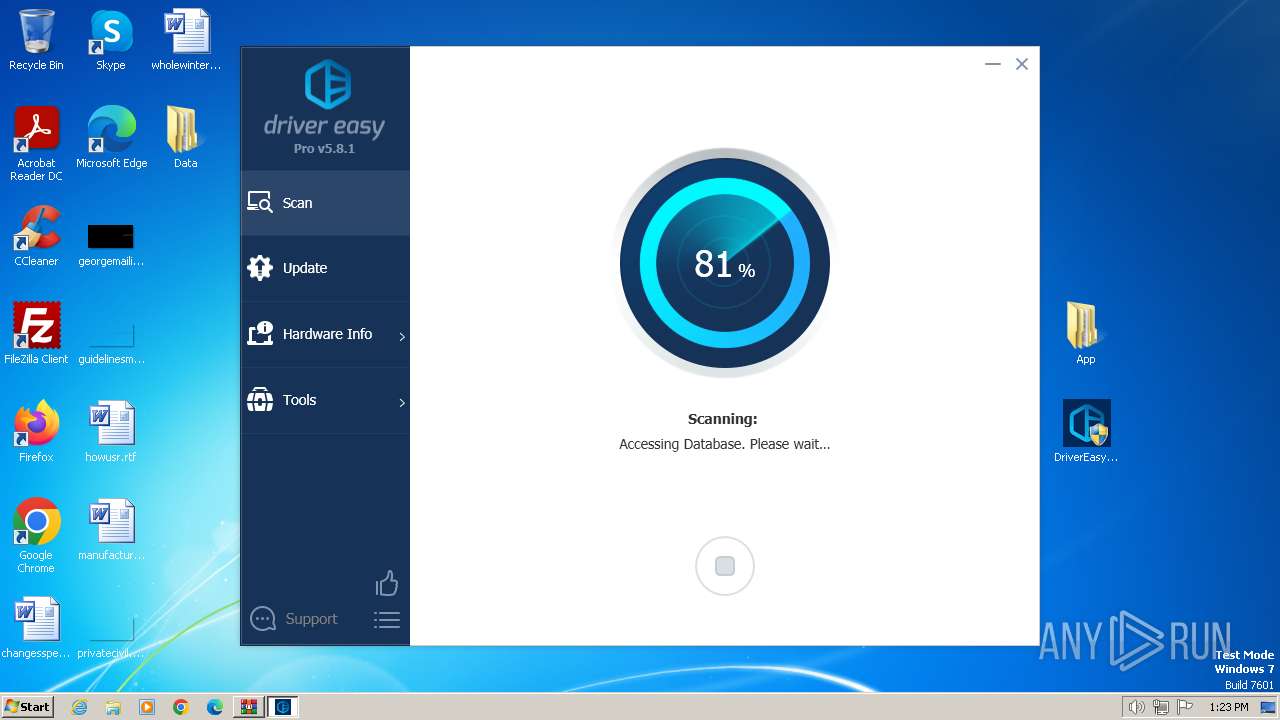
Task: Open the Data folder on the desktop
Action: coord(186,137)
